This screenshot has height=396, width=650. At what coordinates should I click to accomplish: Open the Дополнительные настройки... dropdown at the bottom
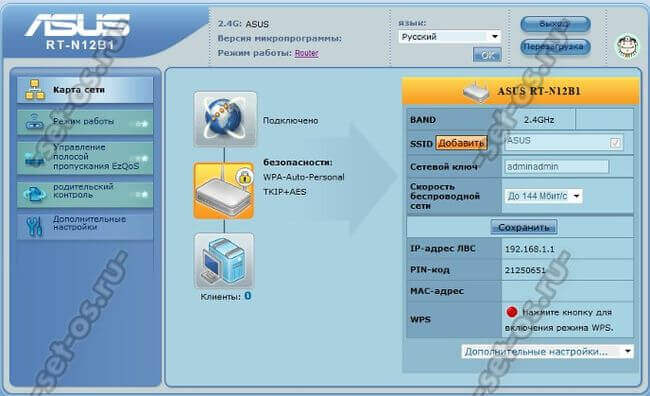click(547, 352)
